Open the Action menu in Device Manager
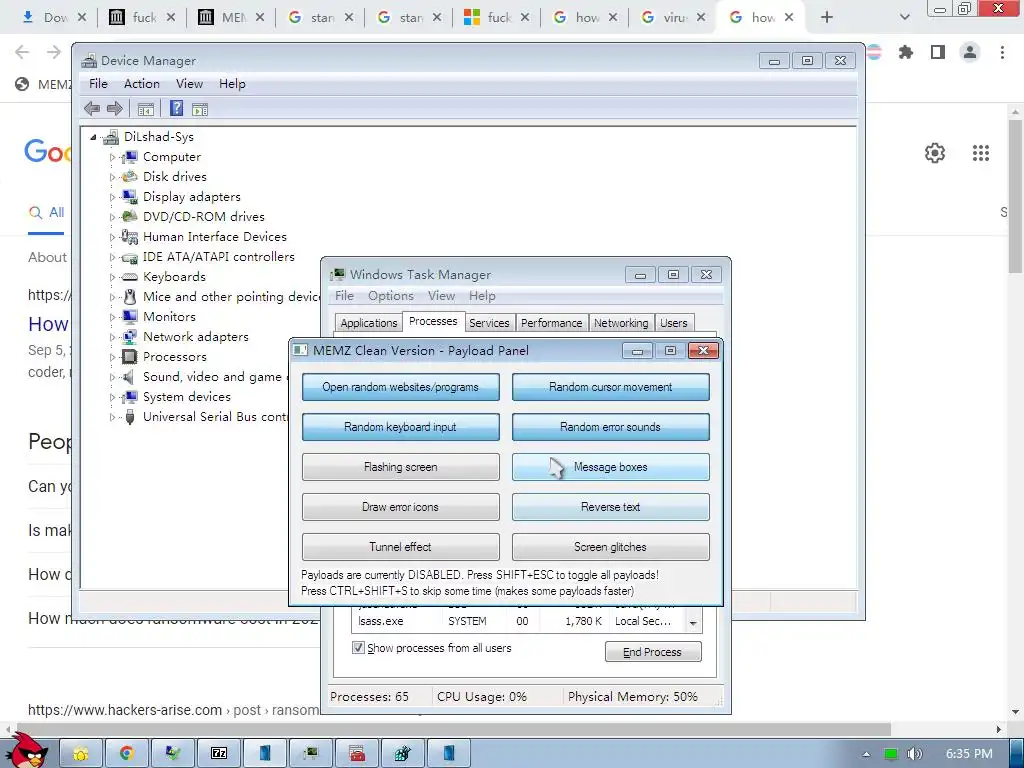The height and width of the screenshot is (768, 1024). pos(142,84)
